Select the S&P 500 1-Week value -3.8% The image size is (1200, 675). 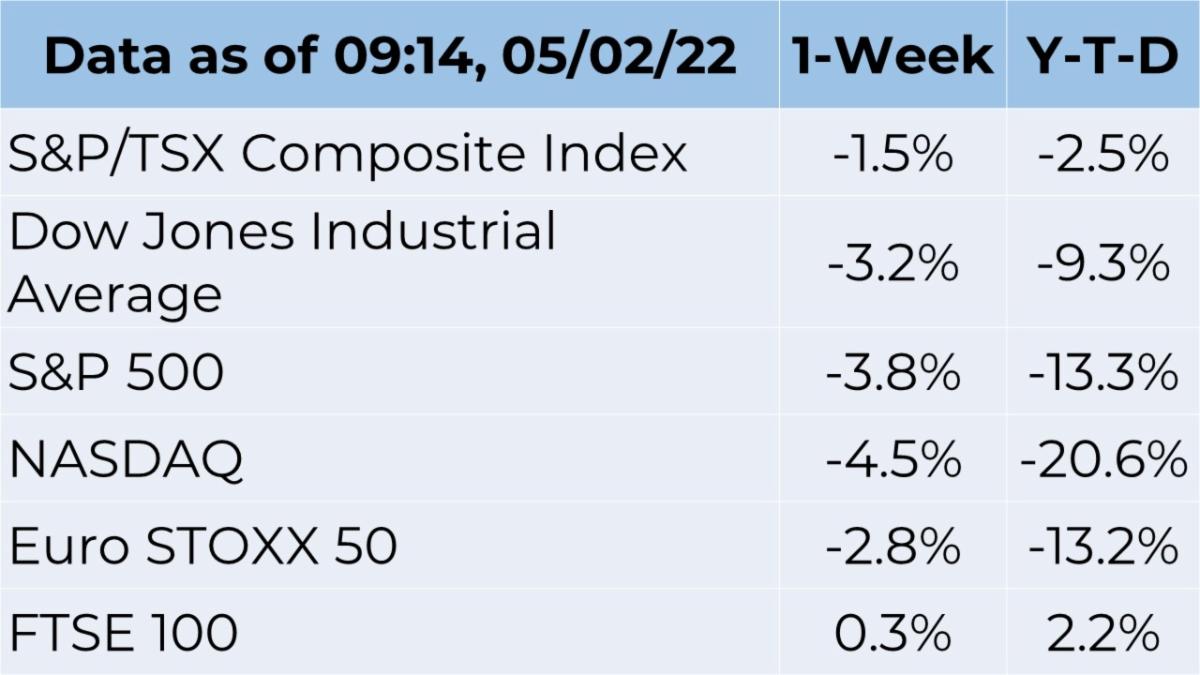click(x=892, y=374)
